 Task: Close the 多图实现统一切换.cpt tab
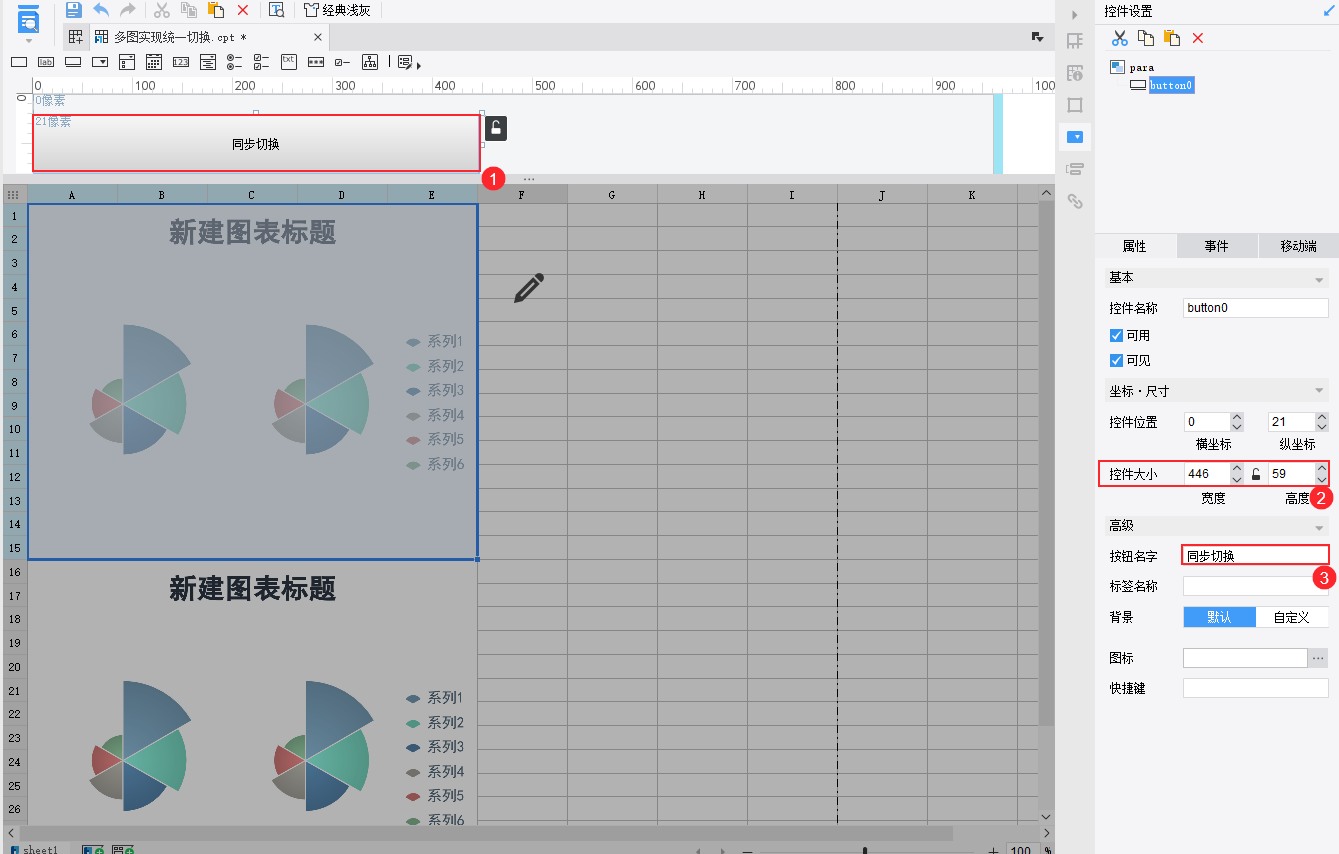click(318, 37)
